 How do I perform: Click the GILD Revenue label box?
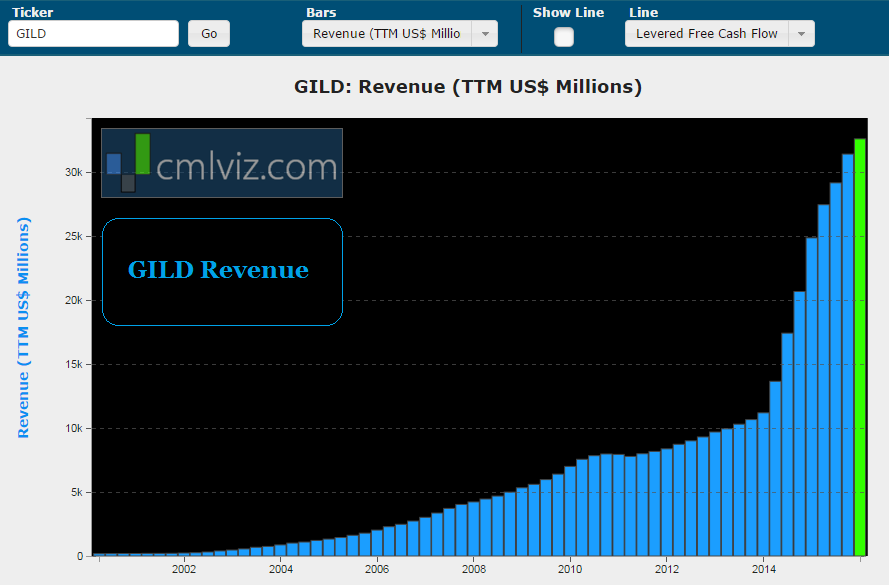pos(222,272)
